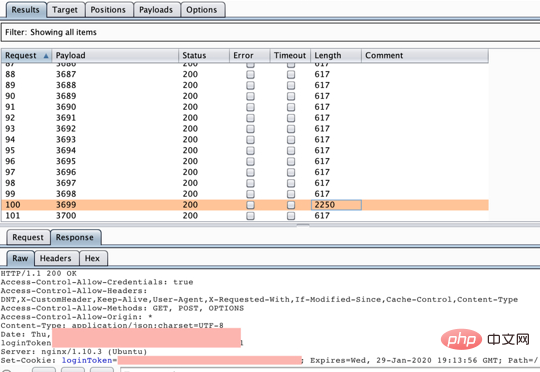
Task: Toggle Error checkbox for request 90
Action: (250, 96)
